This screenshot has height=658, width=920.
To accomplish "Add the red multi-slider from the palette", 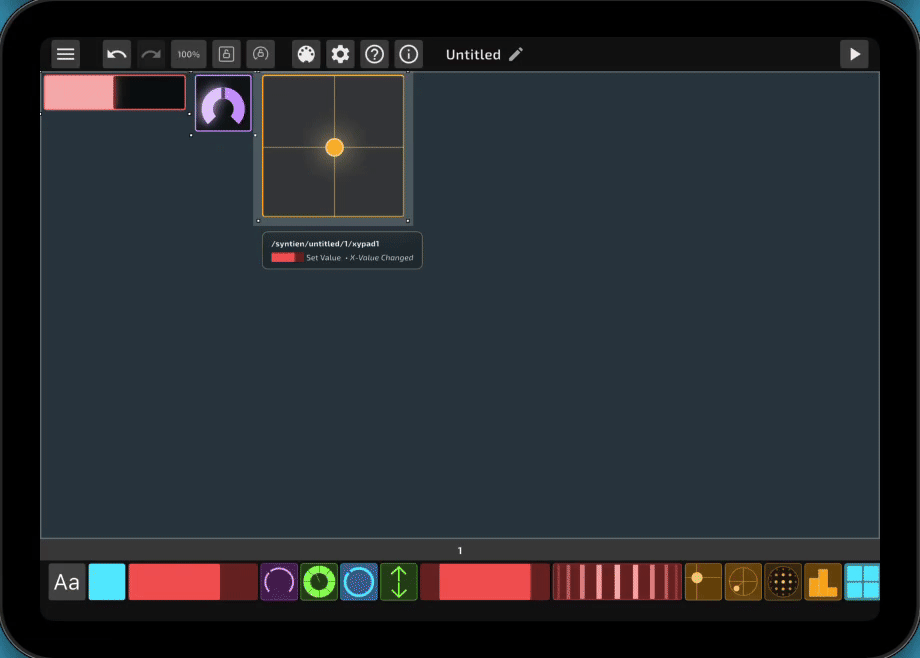I will click(617, 582).
